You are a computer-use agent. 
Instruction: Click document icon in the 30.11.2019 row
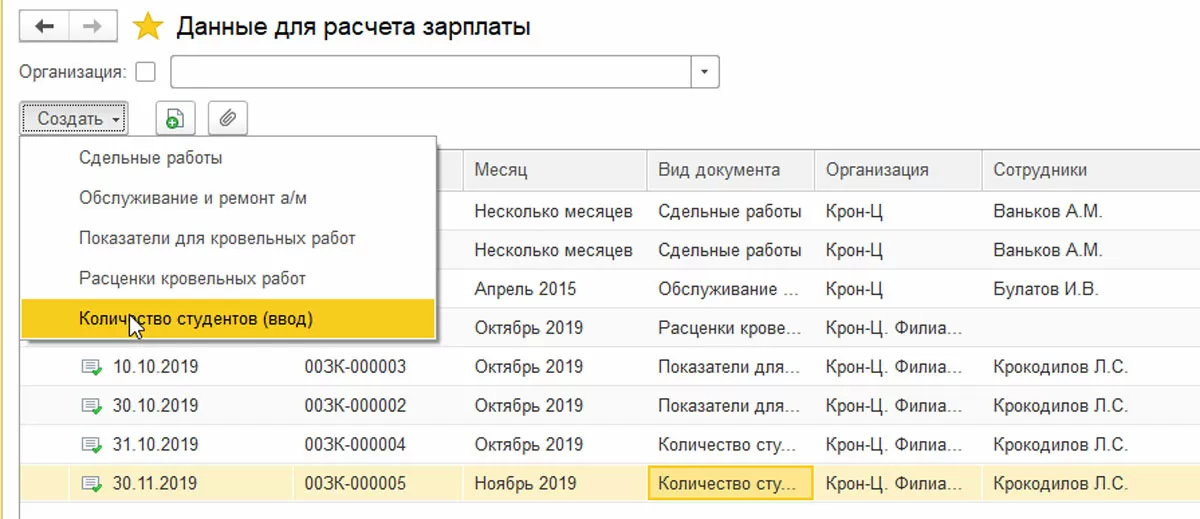coord(91,484)
